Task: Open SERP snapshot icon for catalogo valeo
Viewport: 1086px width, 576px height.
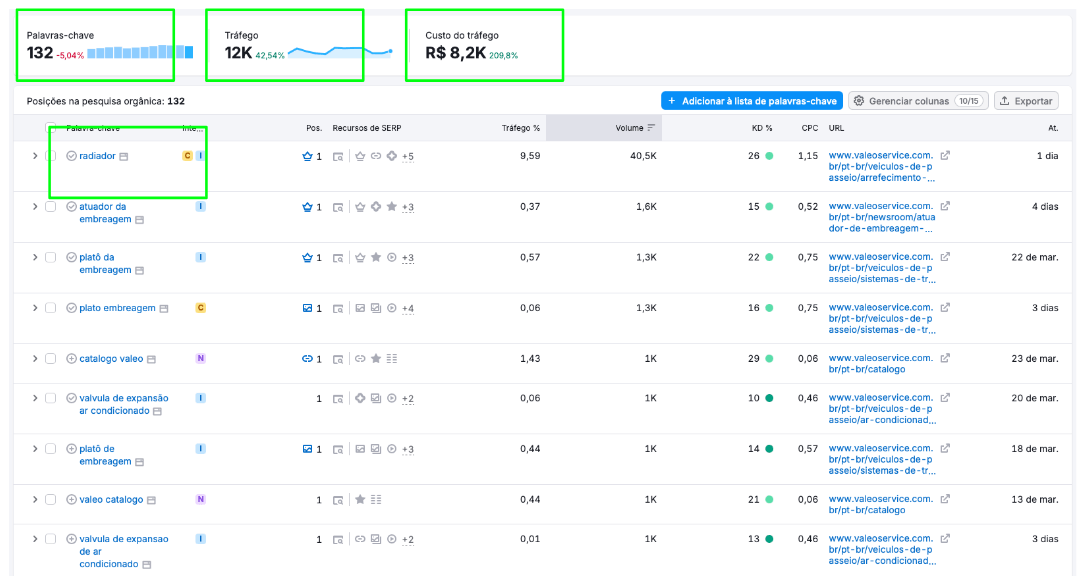Action: 338,359
